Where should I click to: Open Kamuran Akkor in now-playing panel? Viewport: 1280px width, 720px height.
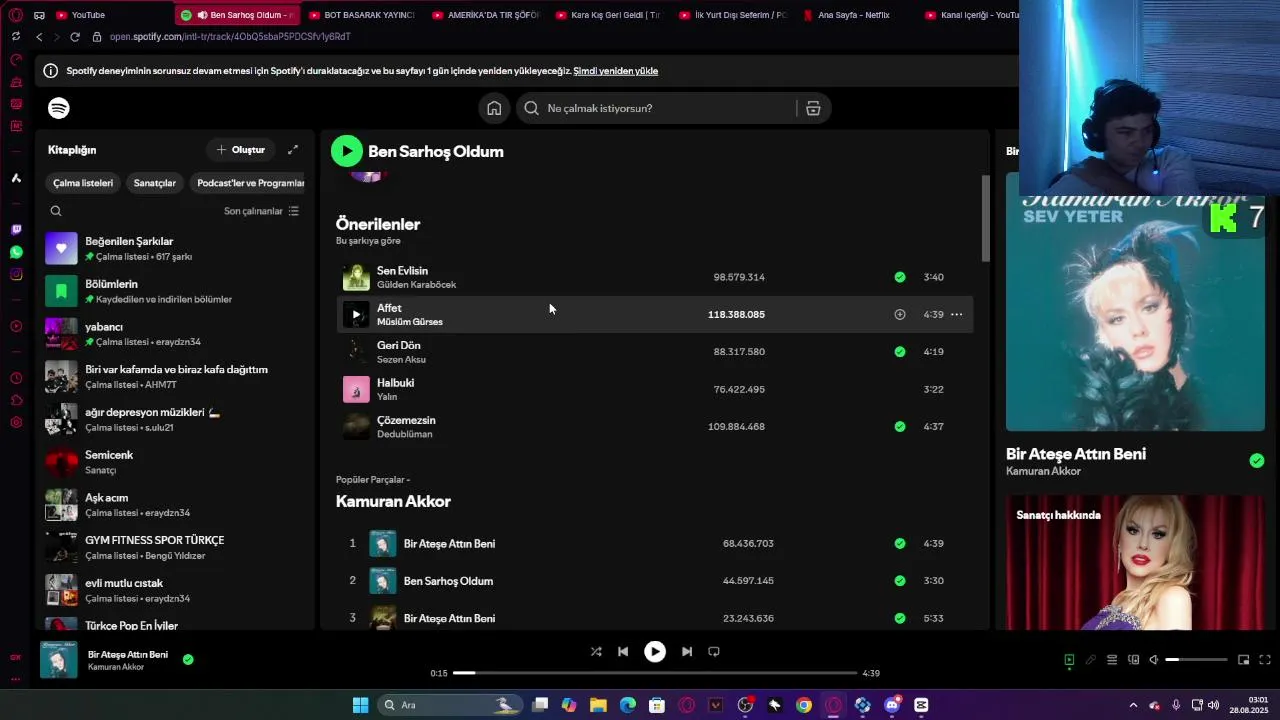pyautogui.click(x=1043, y=471)
